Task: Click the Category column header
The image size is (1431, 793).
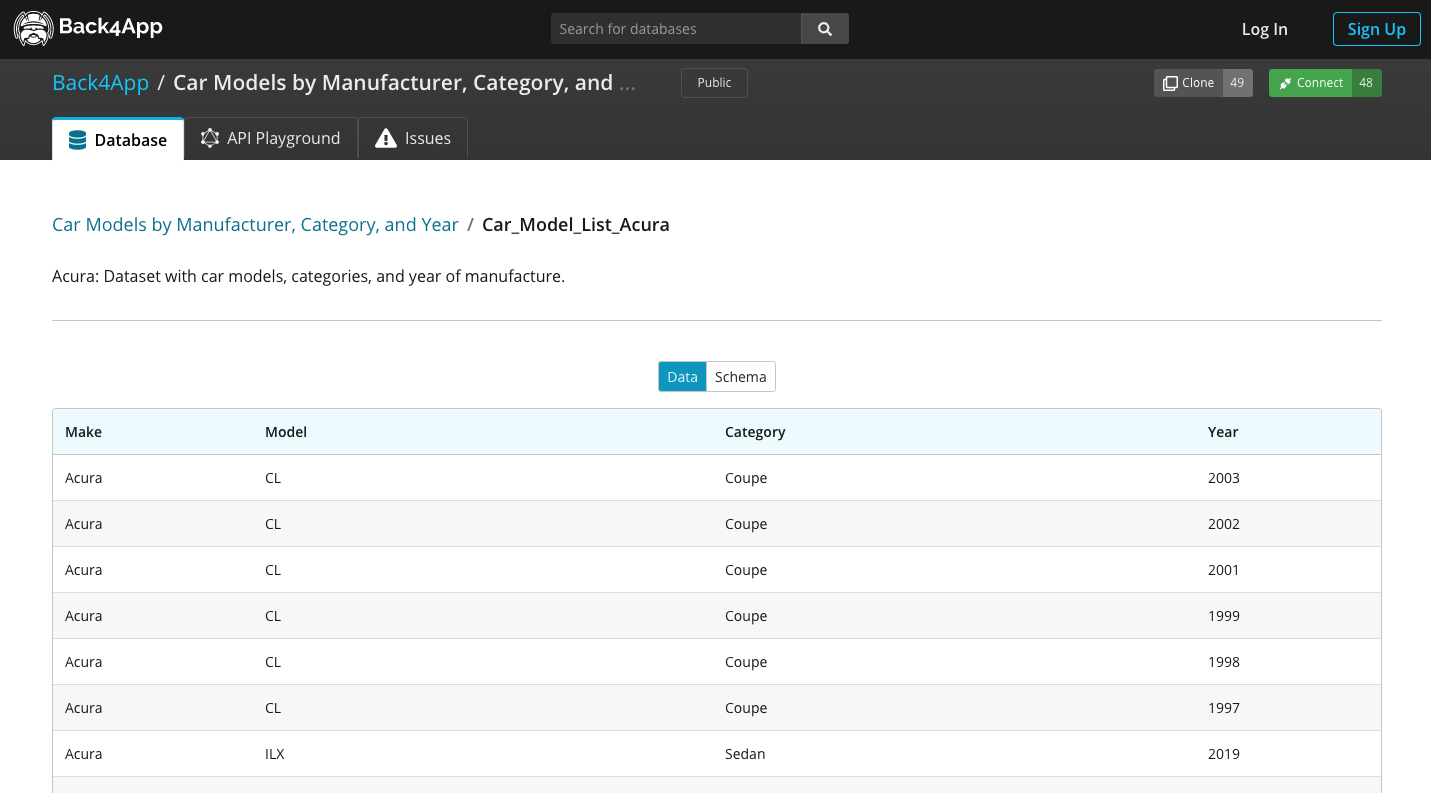Action: tap(755, 432)
